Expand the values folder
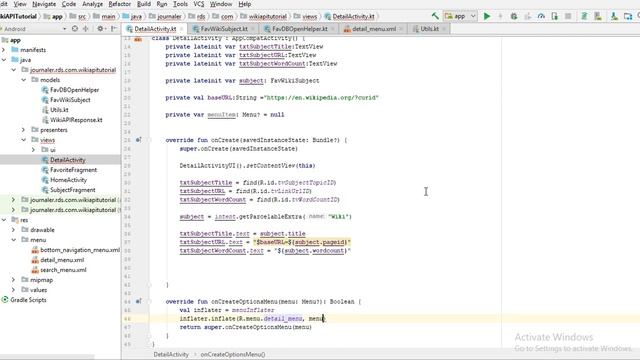640x360 pixels. point(13,290)
